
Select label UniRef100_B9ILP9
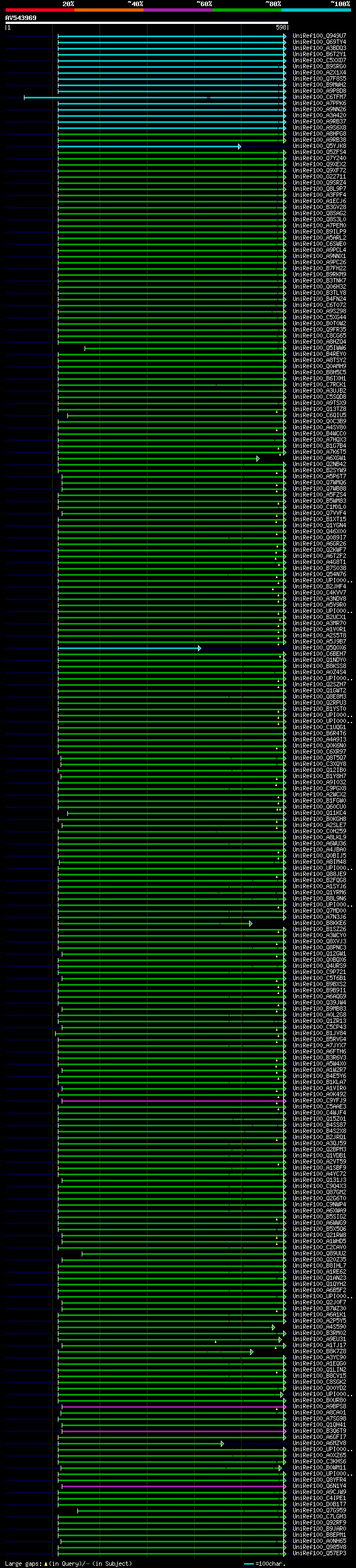pos(319,232)
